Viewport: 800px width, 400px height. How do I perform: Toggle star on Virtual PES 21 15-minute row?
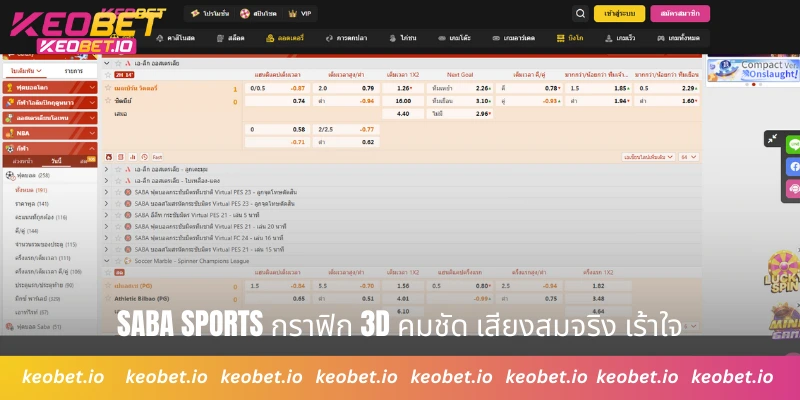coord(118,249)
